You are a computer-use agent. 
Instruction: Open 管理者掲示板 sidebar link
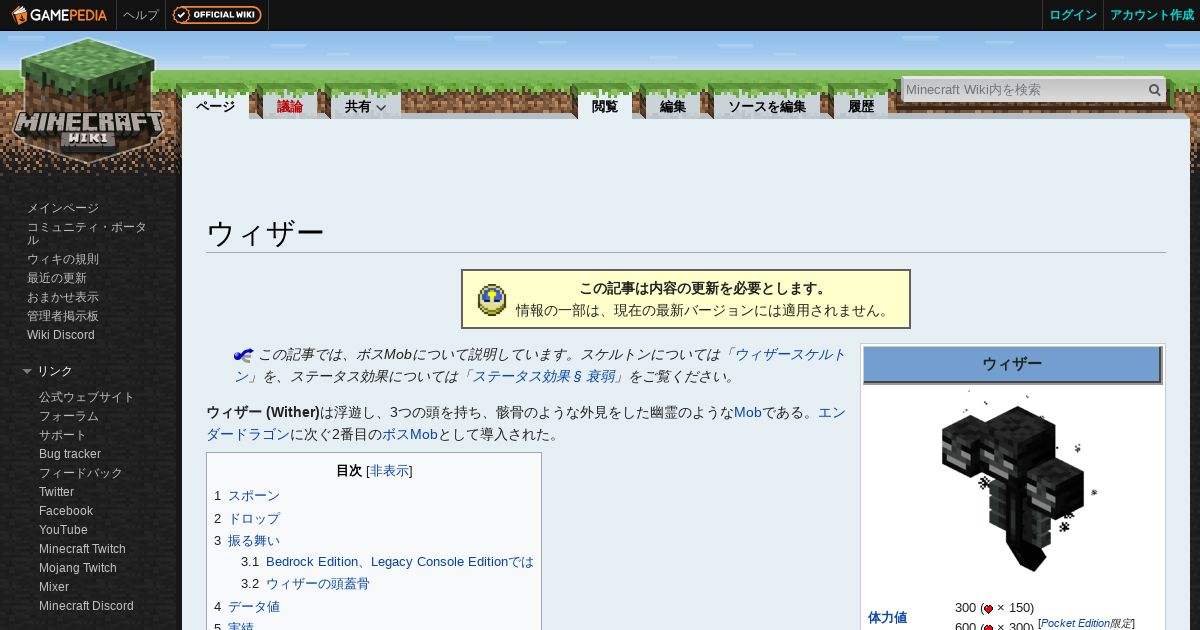(63, 316)
